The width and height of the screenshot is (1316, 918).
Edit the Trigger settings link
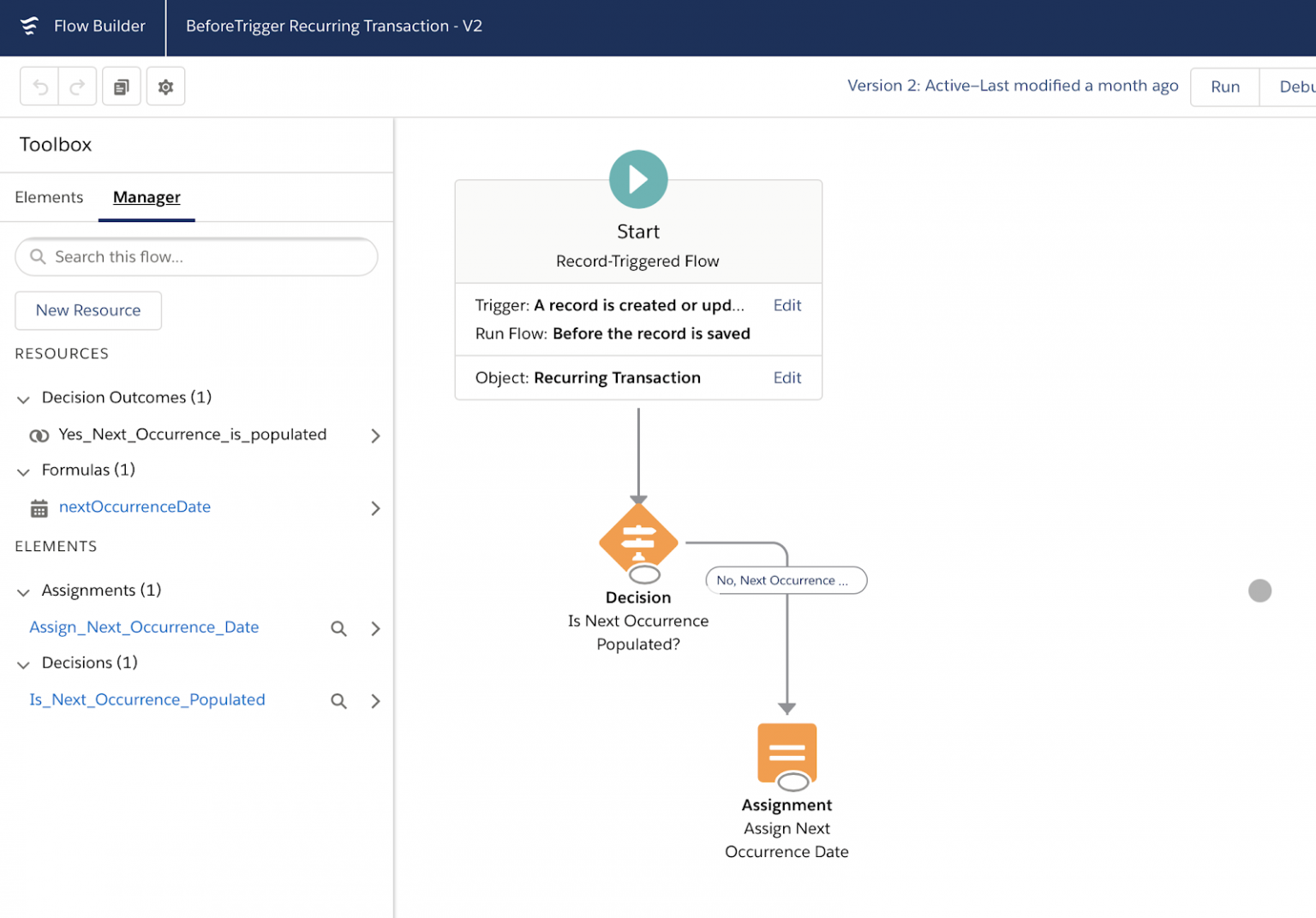(787, 305)
